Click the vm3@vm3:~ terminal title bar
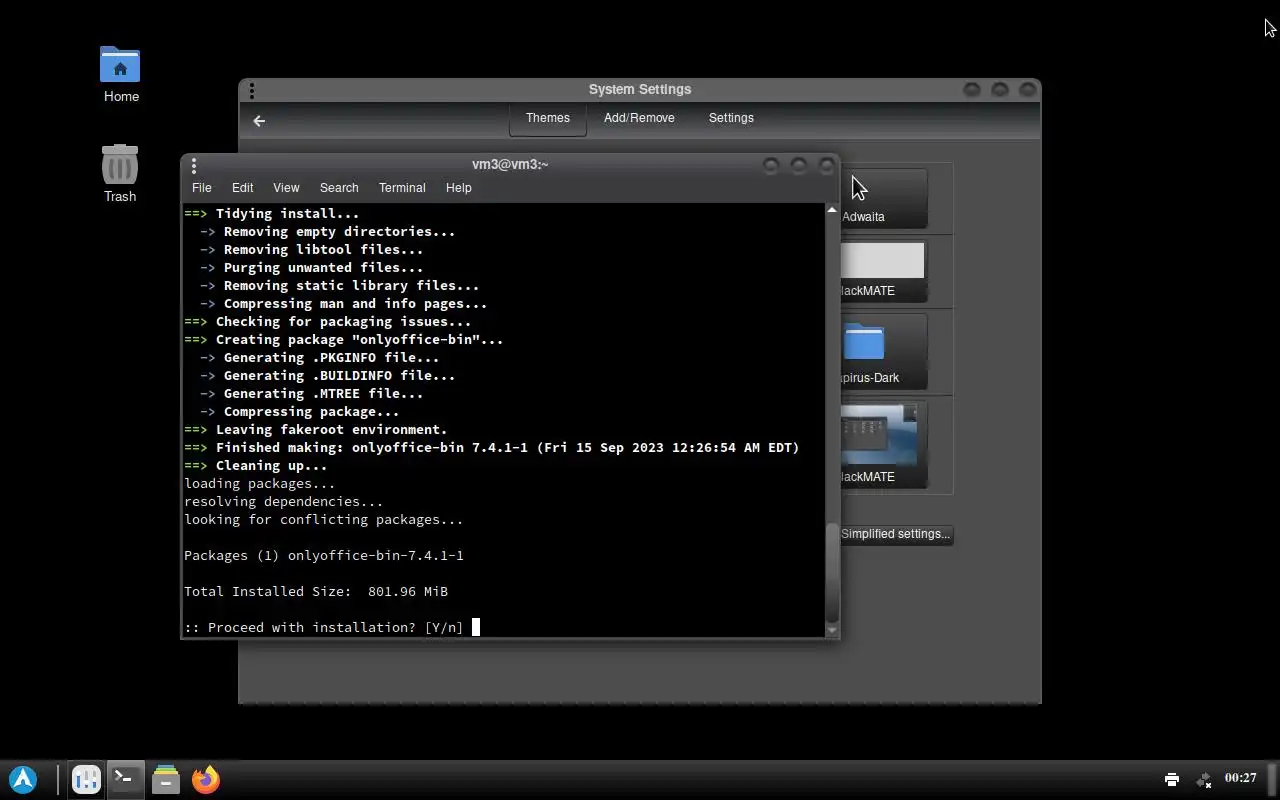This screenshot has width=1280, height=800. (x=510, y=164)
